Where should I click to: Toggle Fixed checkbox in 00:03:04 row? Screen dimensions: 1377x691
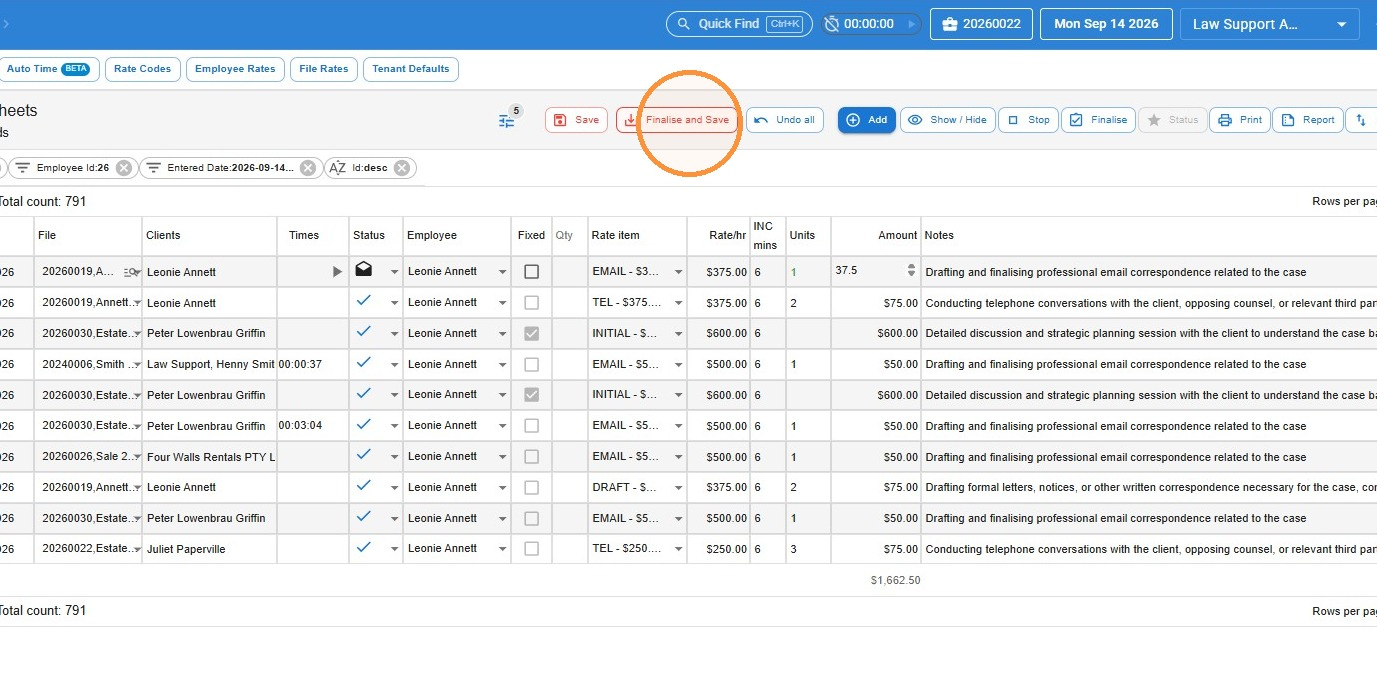coord(531,426)
